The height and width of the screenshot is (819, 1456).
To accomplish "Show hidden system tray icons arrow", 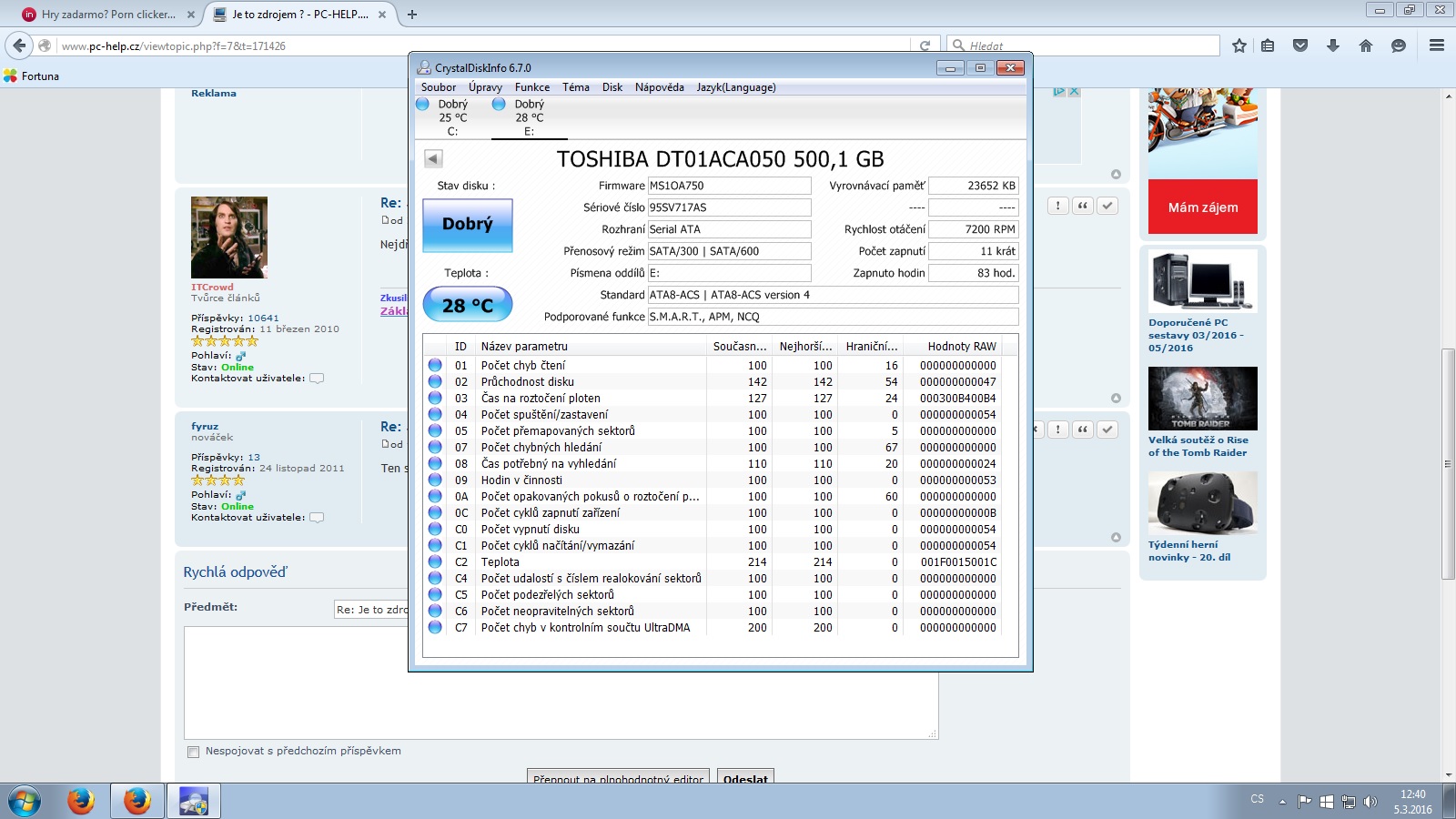I will coord(1282,802).
